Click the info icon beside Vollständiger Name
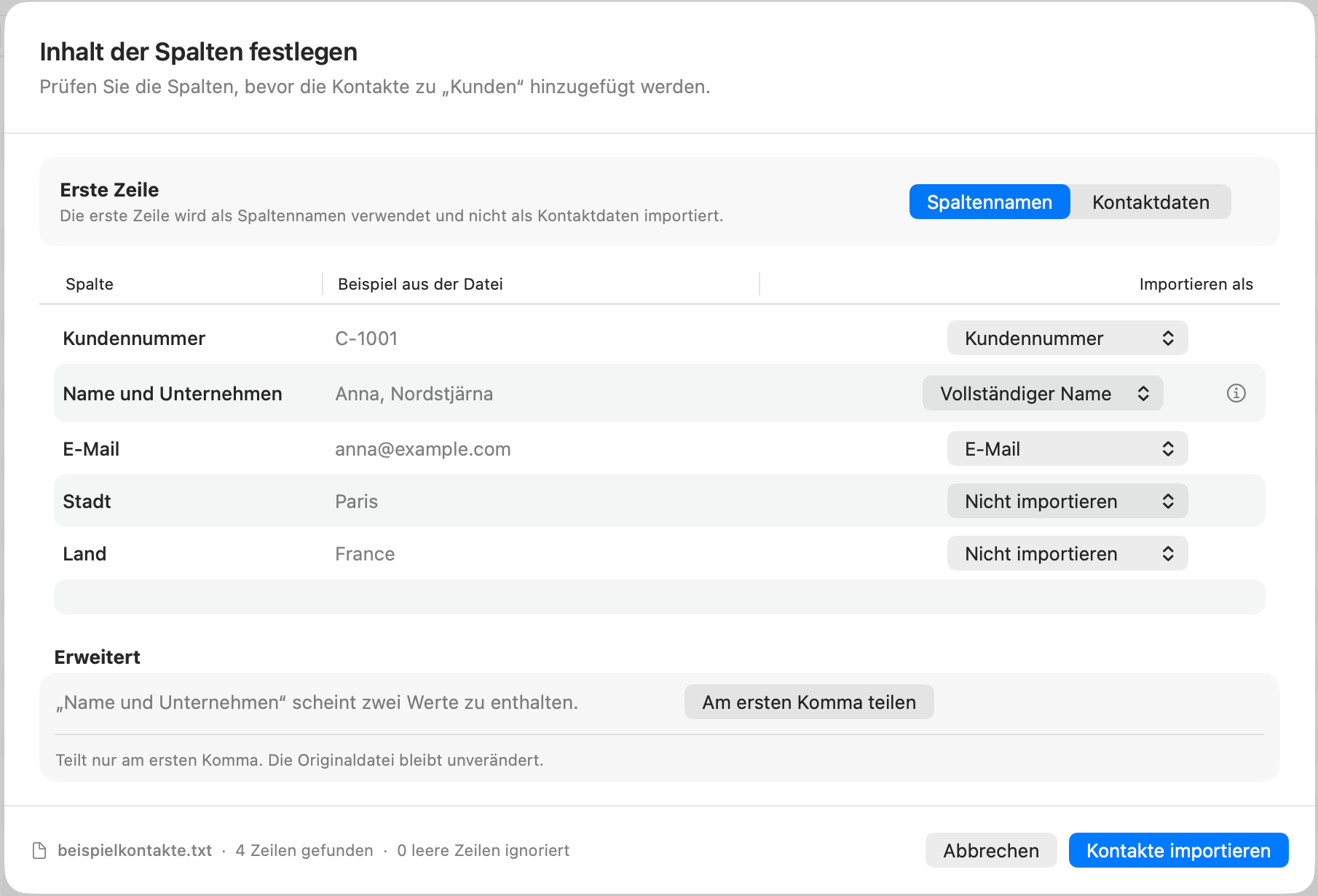 (x=1236, y=393)
